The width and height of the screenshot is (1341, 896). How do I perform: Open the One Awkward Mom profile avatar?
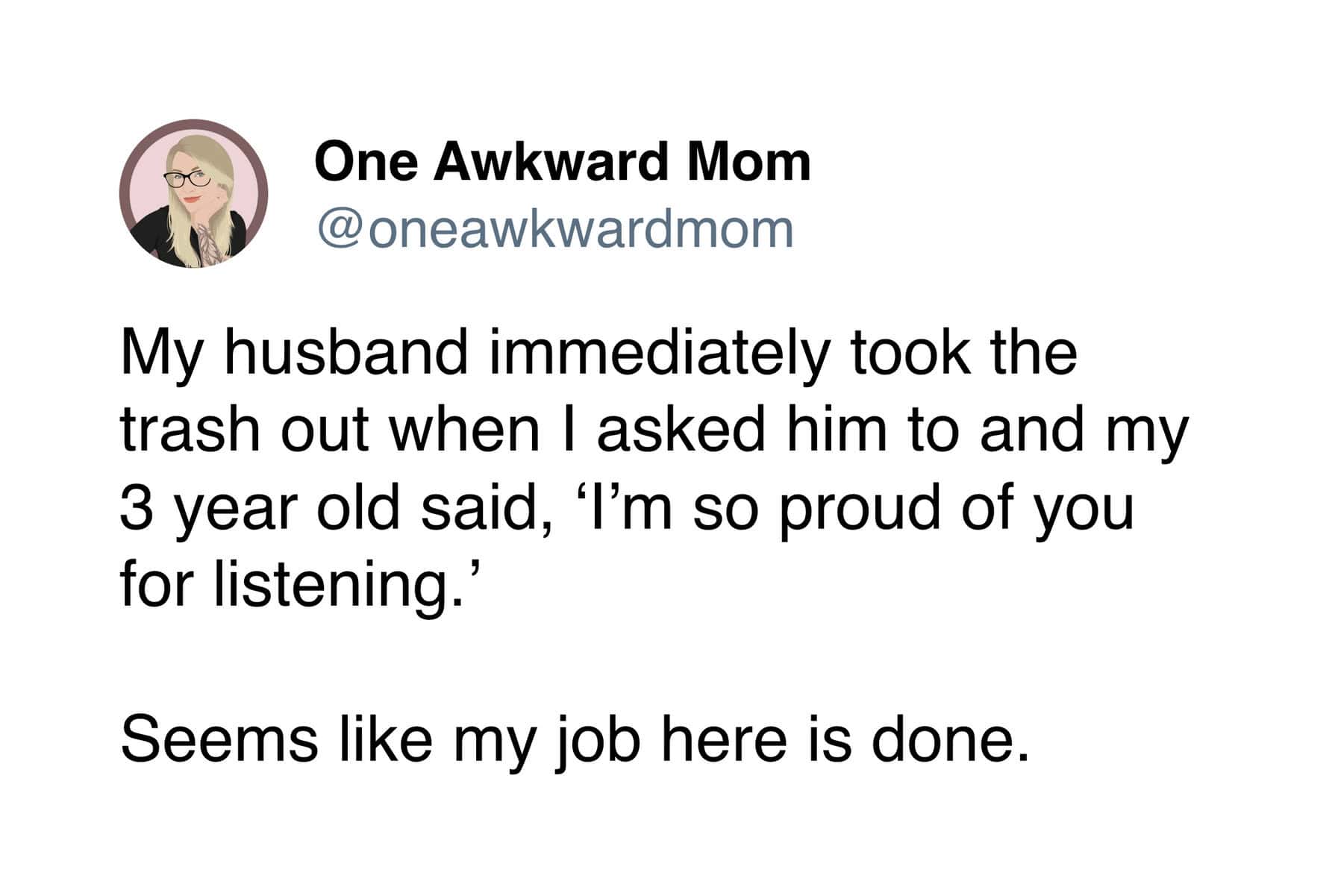193,193
